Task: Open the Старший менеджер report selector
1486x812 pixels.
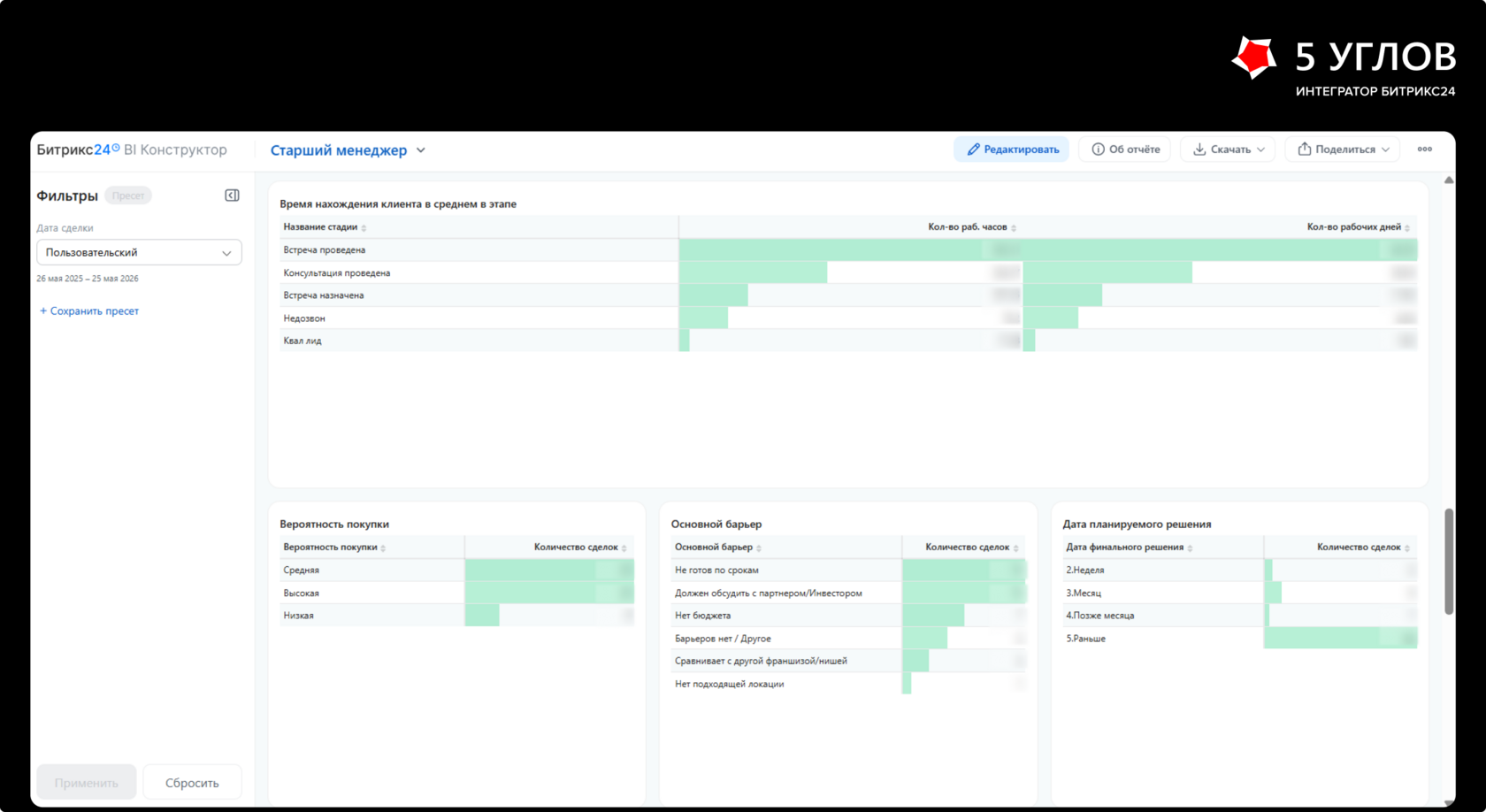Action: (348, 150)
